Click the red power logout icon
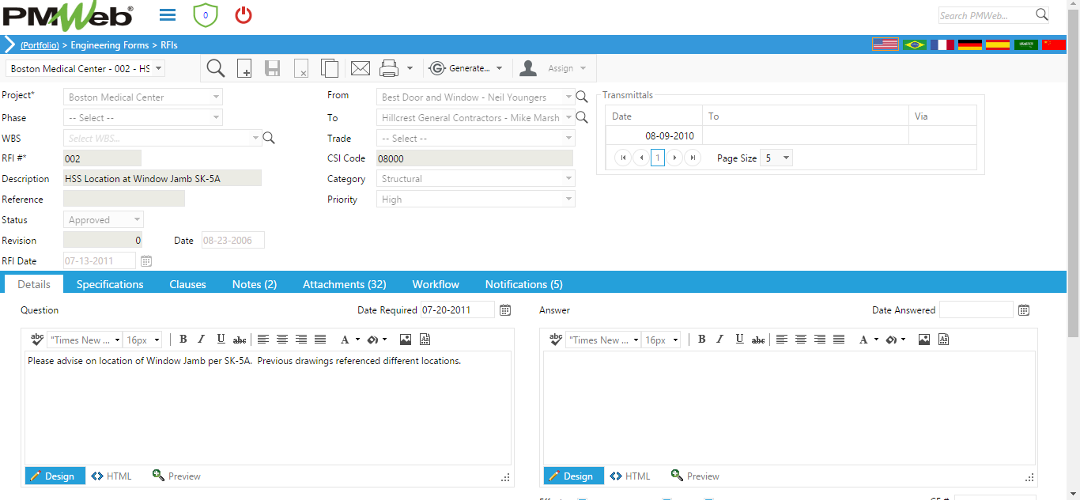 [x=243, y=15]
